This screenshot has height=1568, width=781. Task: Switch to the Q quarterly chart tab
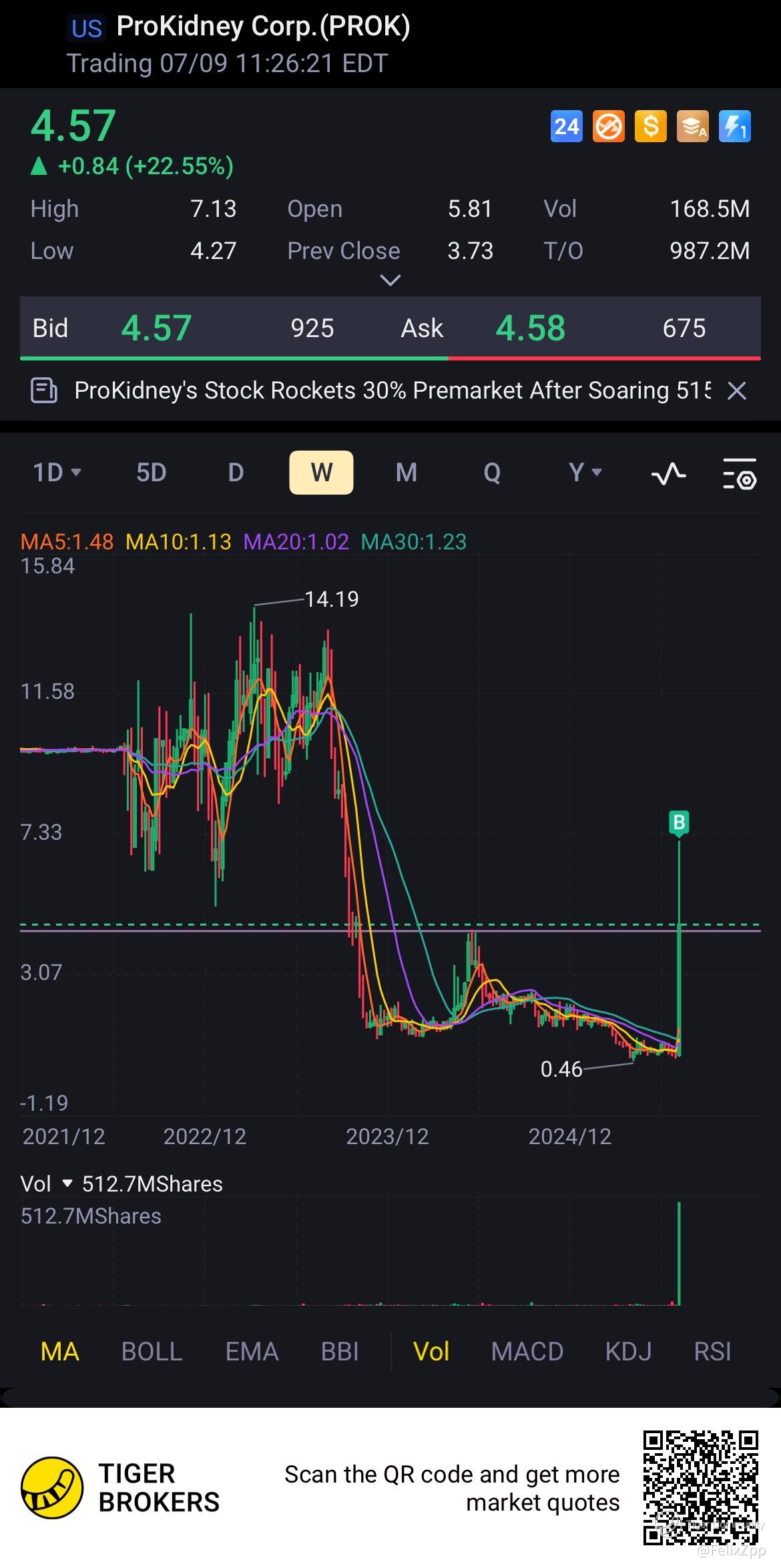[x=492, y=473]
